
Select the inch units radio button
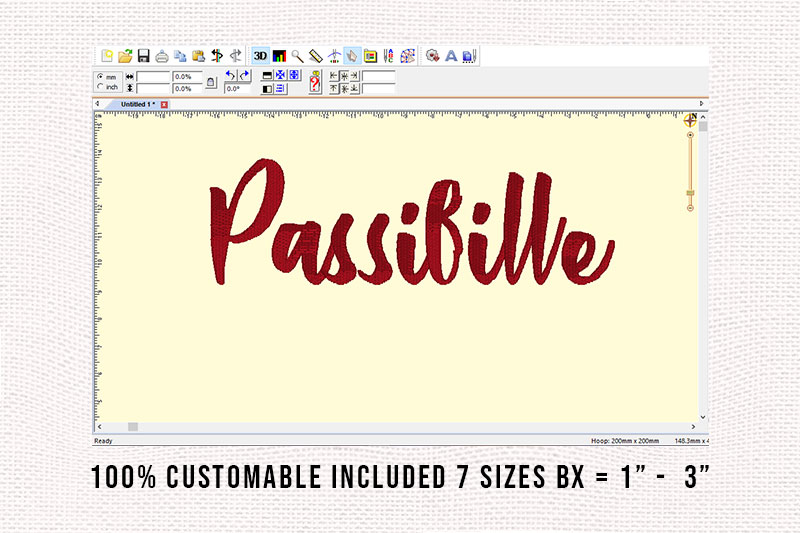click(x=101, y=87)
